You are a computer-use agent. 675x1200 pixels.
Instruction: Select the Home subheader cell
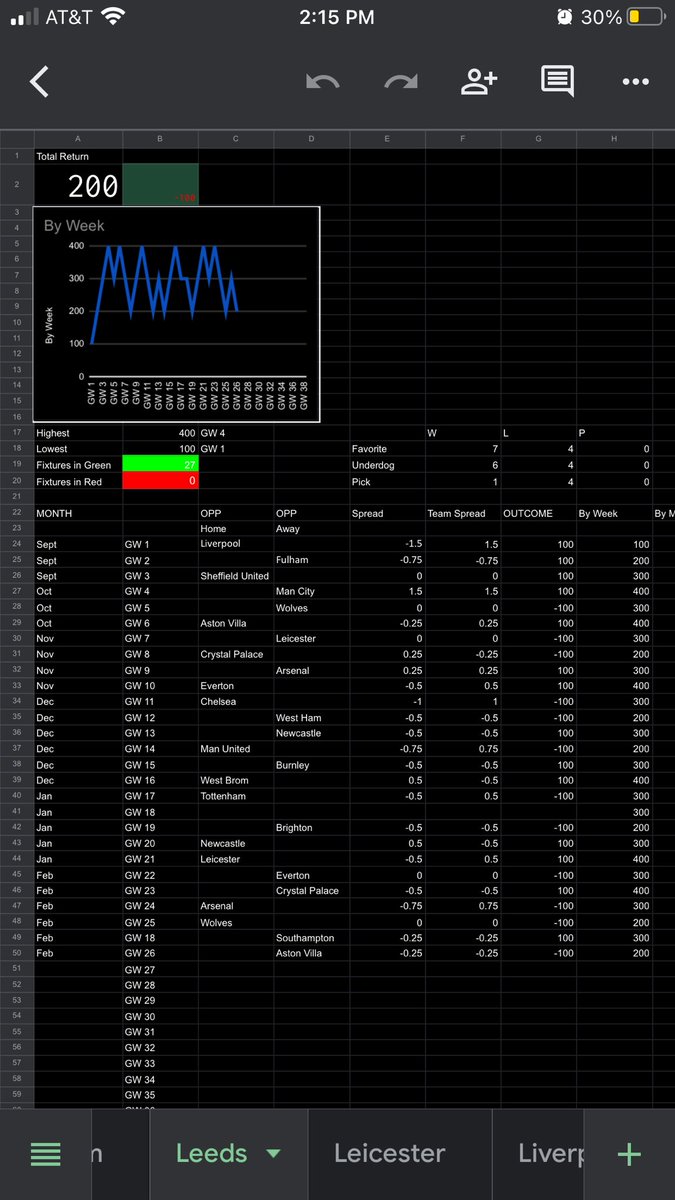click(236, 528)
